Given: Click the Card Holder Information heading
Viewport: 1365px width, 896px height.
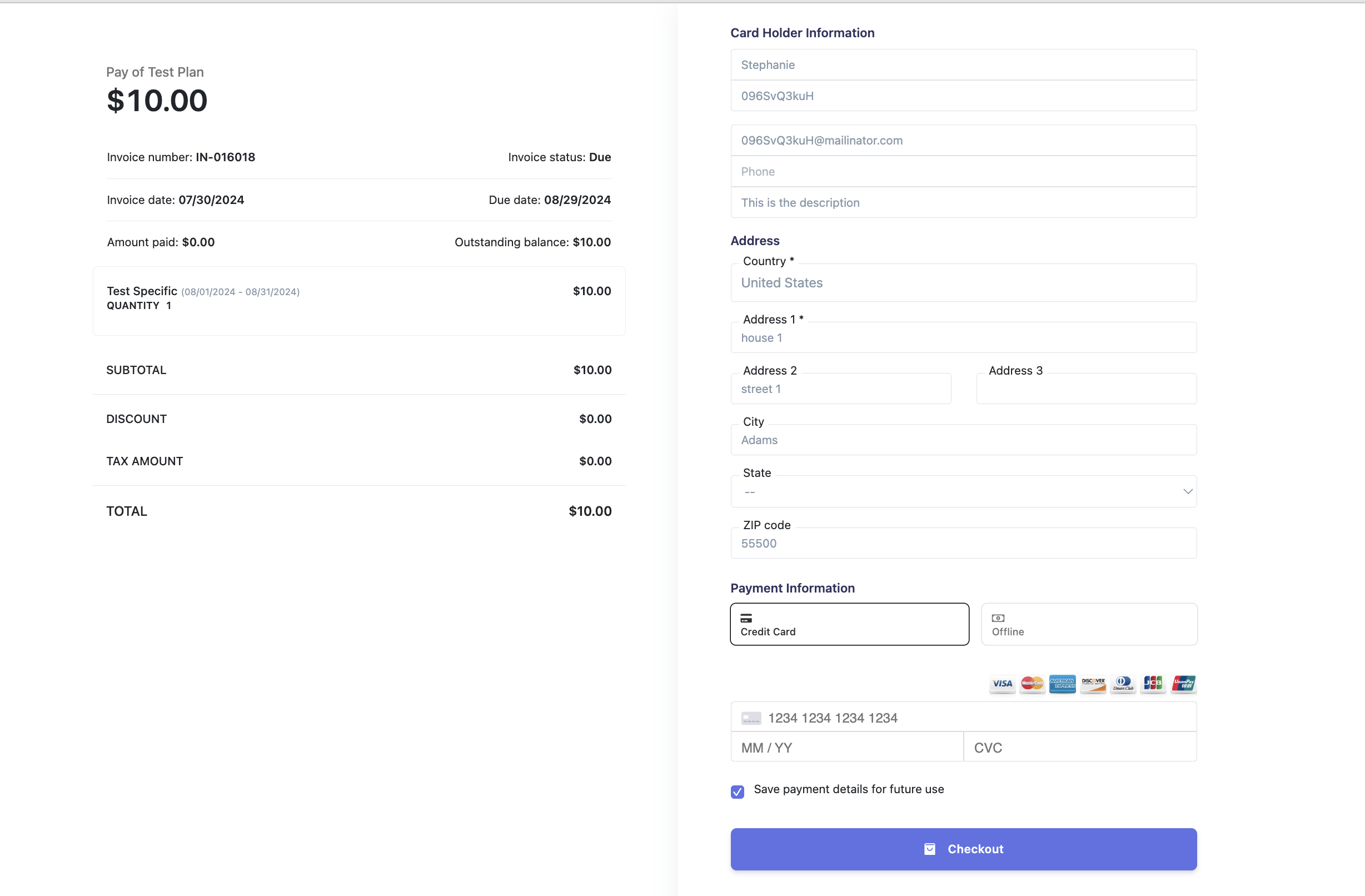Looking at the screenshot, I should 803,33.
